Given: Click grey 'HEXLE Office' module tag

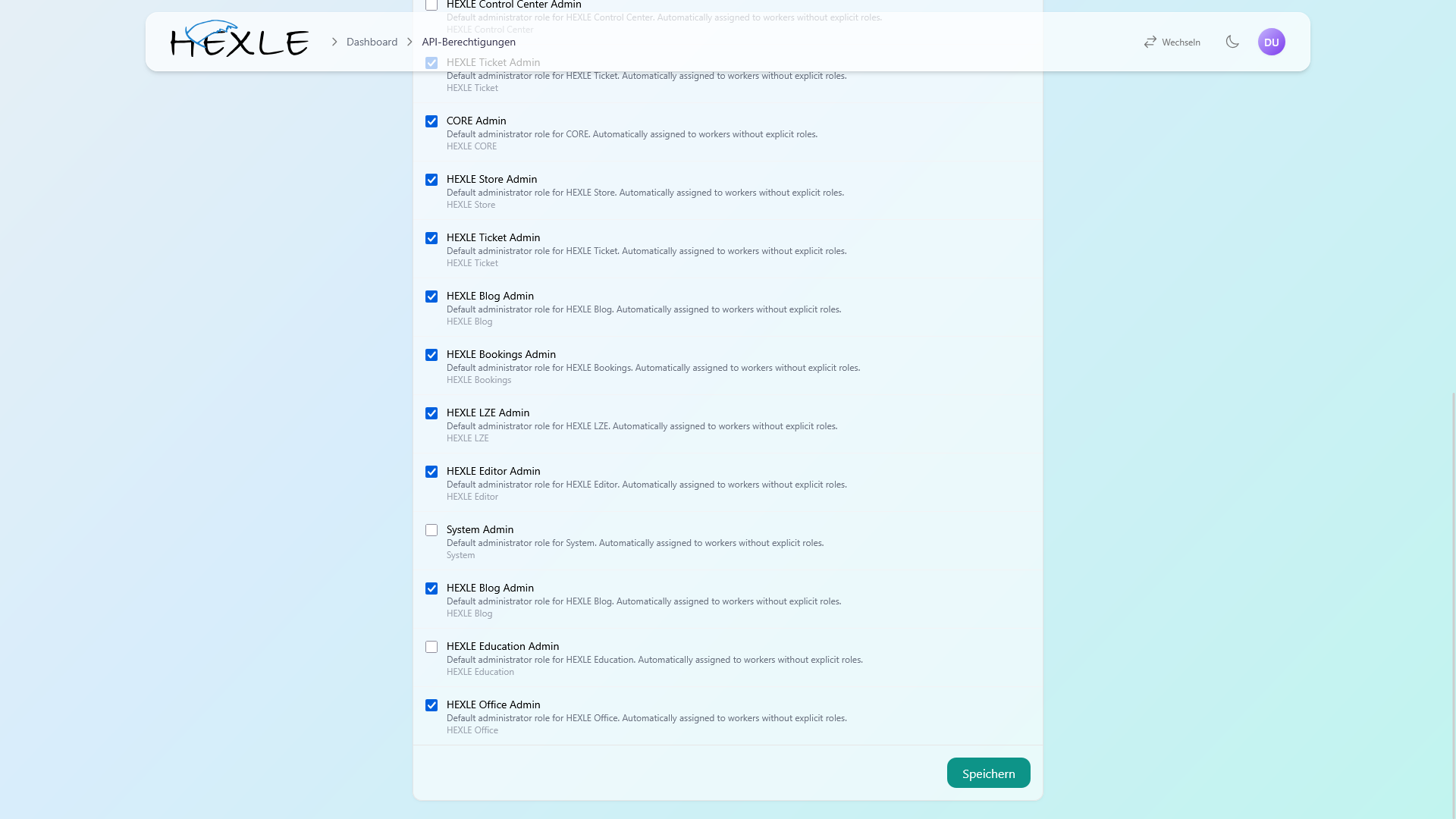Looking at the screenshot, I should pyautogui.click(x=472, y=730).
